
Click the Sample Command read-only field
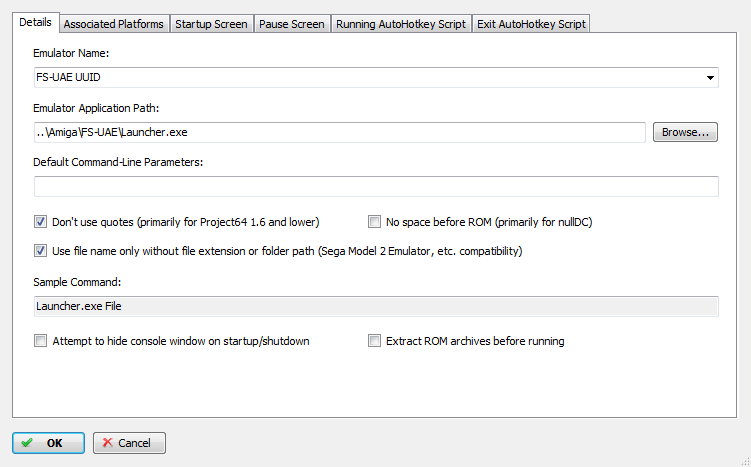376,306
